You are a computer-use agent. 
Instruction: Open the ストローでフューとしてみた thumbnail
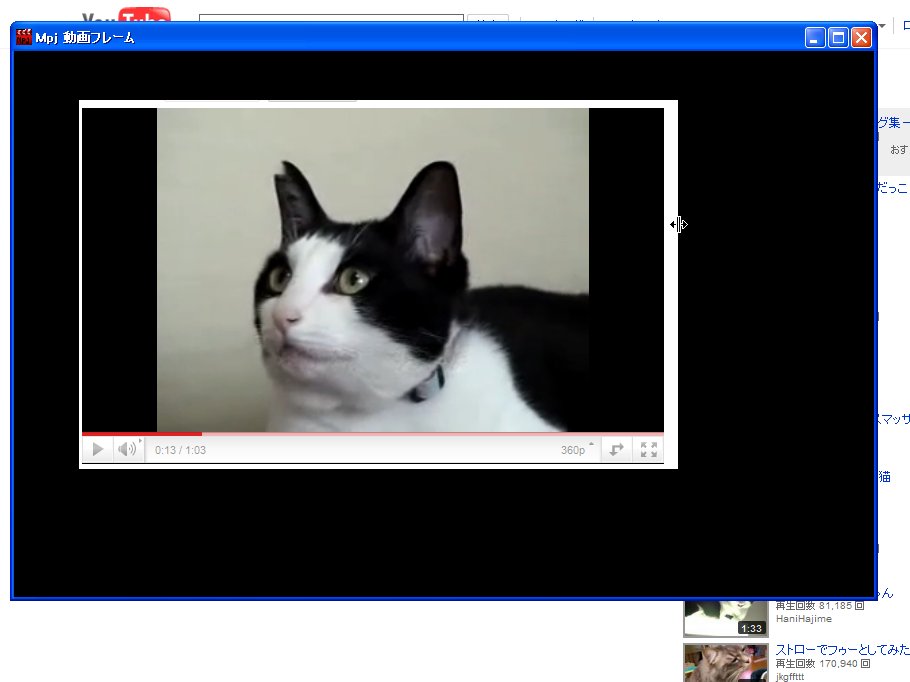click(x=726, y=663)
